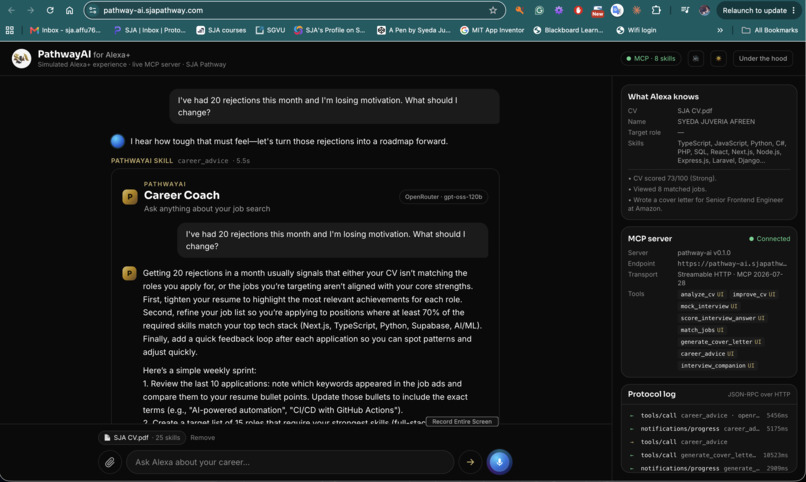Click the browser forward arrow

tap(30, 10)
